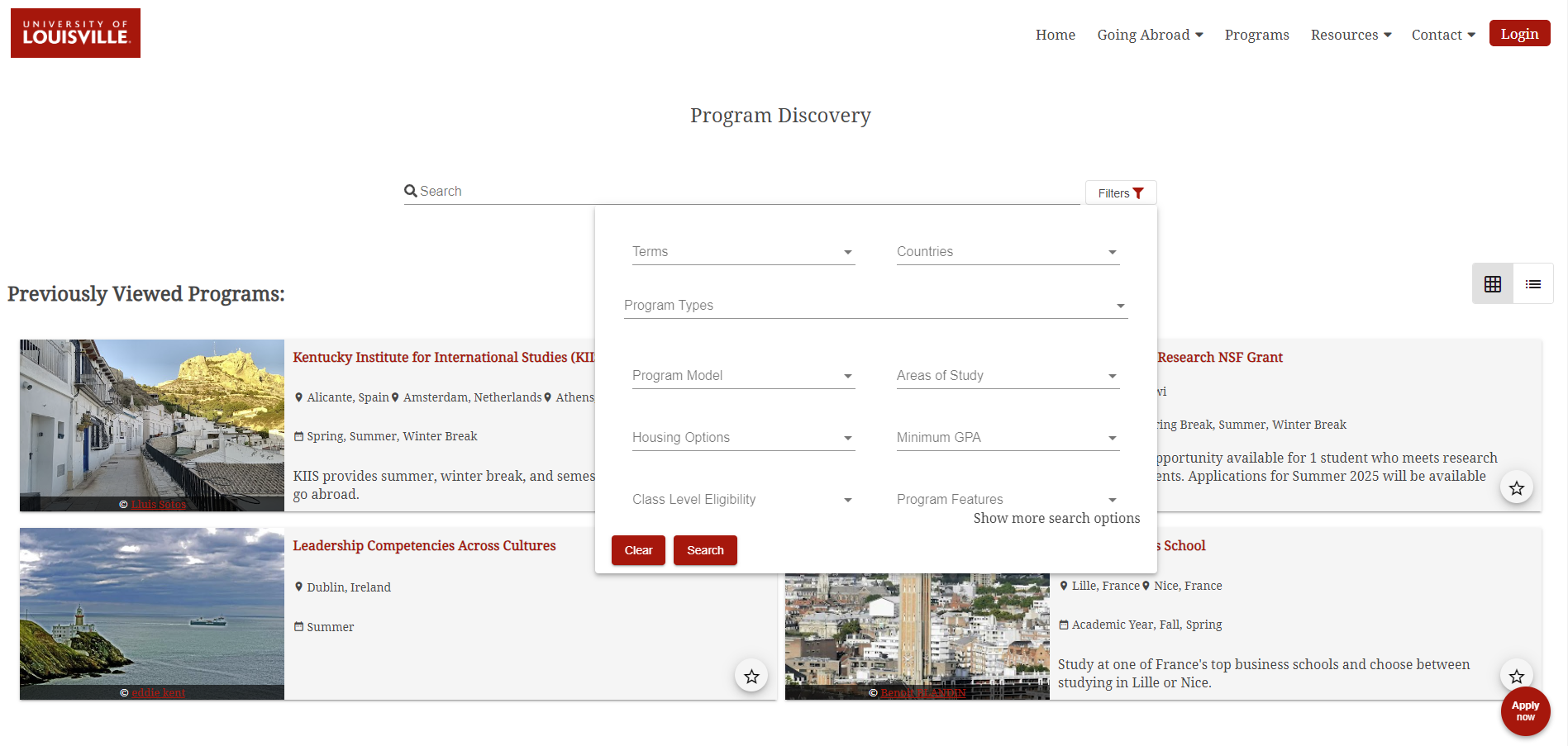Show more search options
The height and width of the screenshot is (746, 1568).
[1056, 518]
